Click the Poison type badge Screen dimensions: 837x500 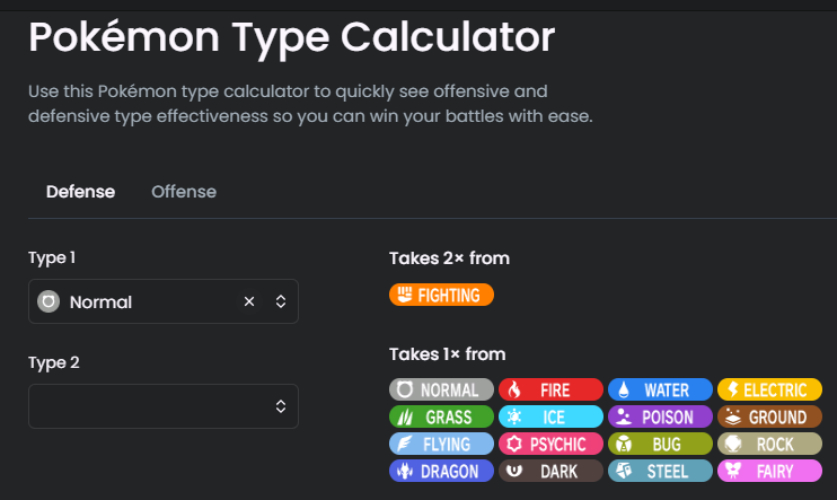click(660, 417)
